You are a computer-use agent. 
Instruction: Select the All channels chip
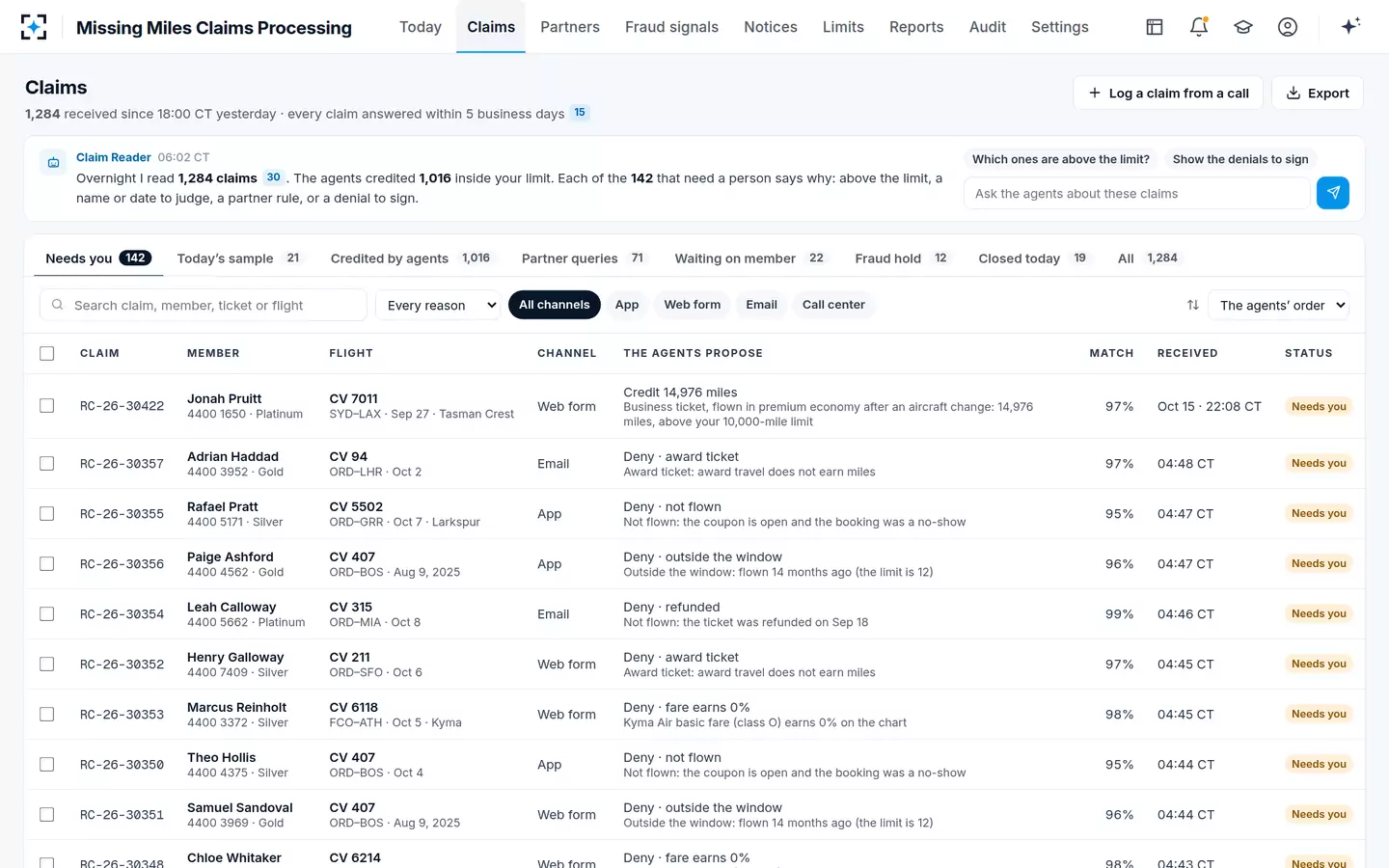555,305
